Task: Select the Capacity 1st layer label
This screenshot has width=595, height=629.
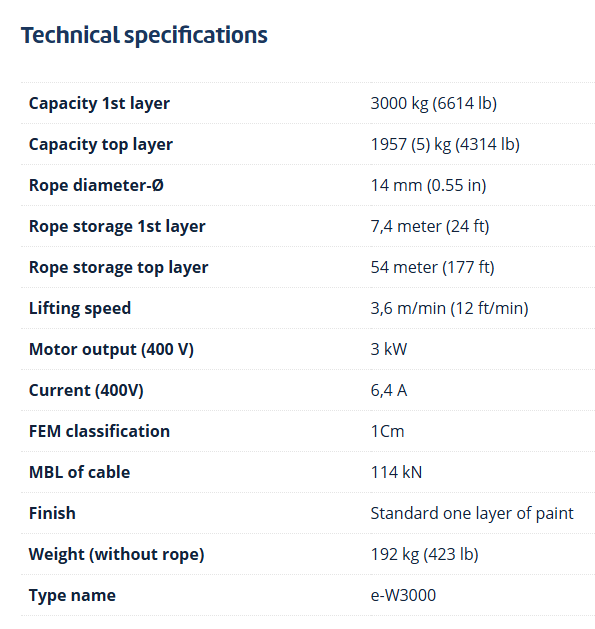Action: (x=99, y=103)
